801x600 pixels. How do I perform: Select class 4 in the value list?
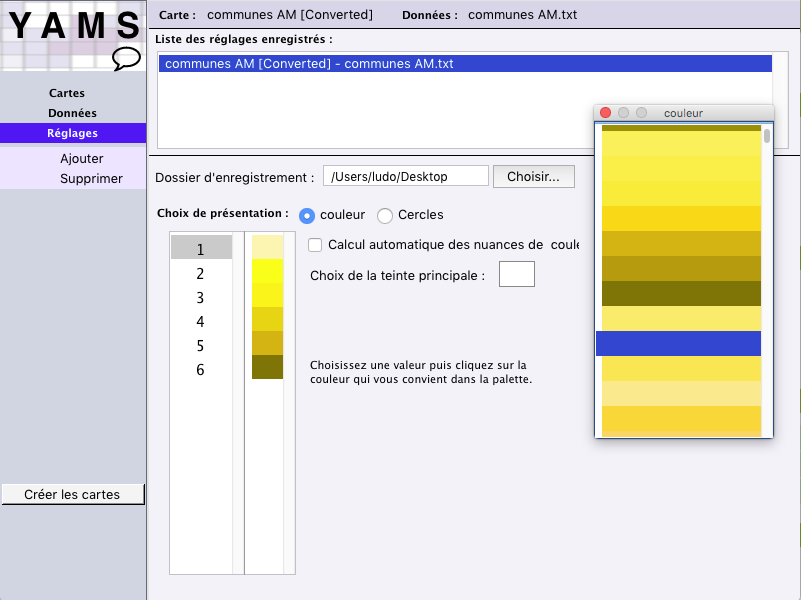click(x=201, y=321)
